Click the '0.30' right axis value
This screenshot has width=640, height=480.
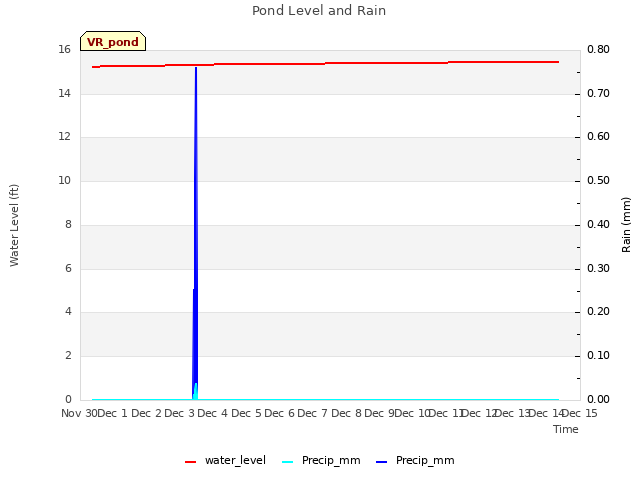tap(598, 268)
